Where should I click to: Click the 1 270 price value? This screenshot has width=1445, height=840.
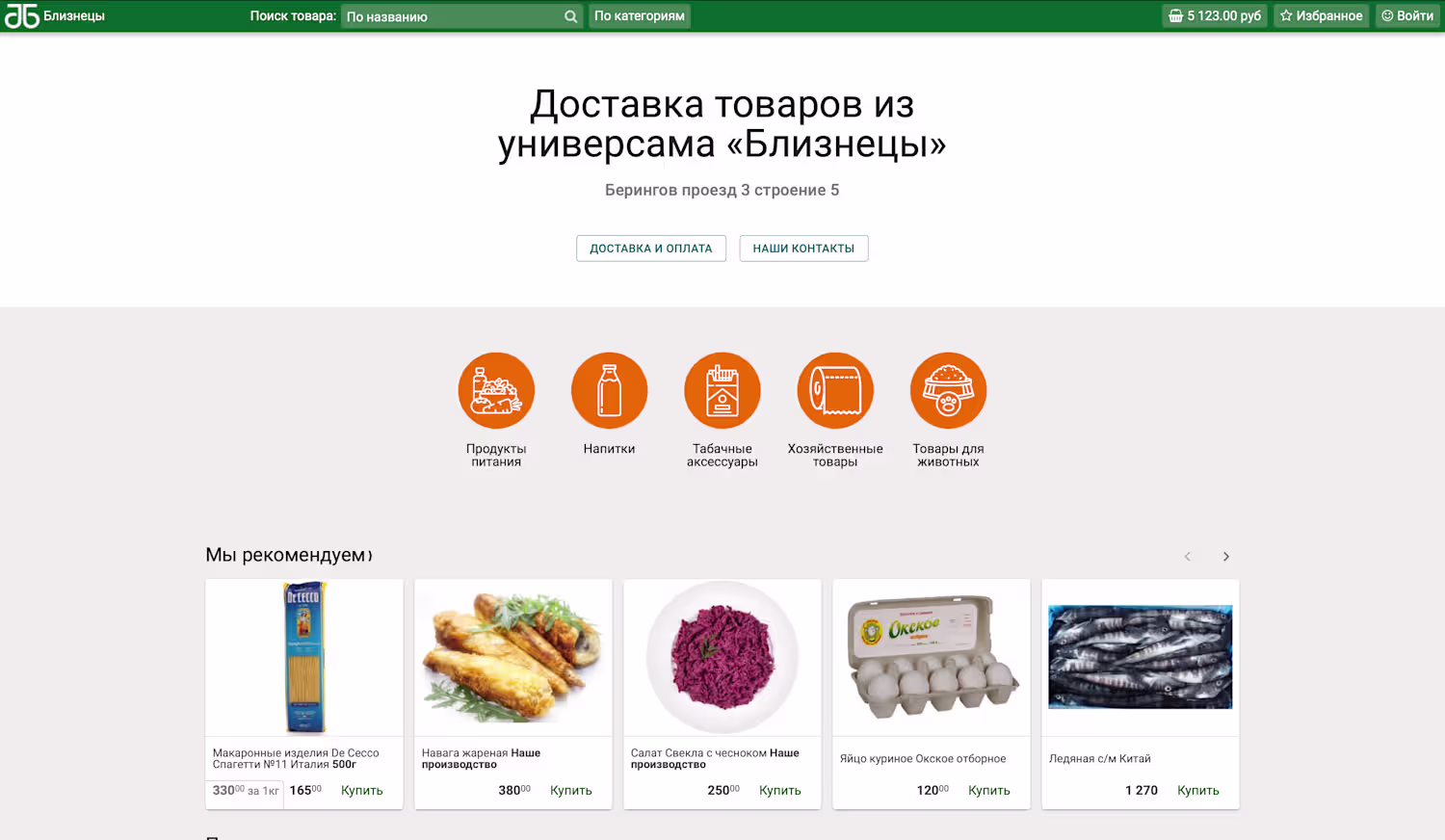pyautogui.click(x=1142, y=790)
